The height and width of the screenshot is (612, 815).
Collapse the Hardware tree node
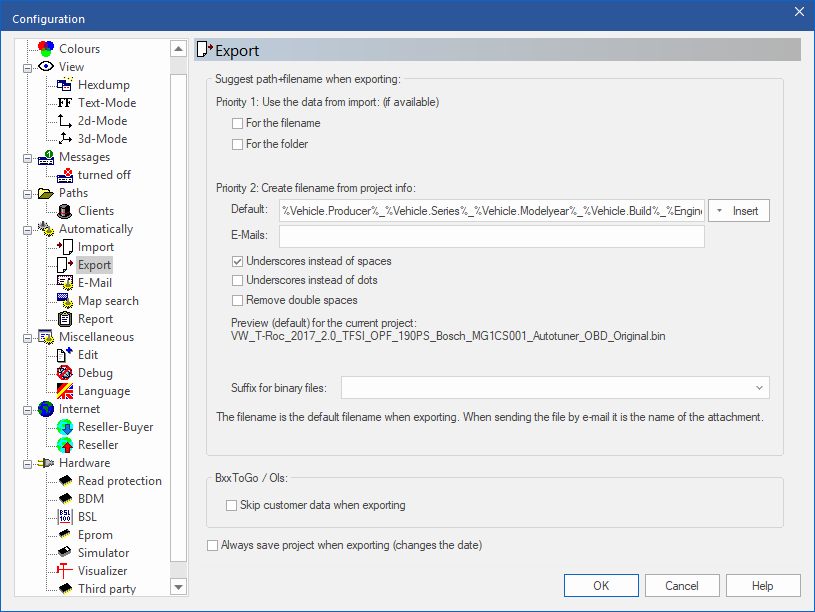coord(28,464)
